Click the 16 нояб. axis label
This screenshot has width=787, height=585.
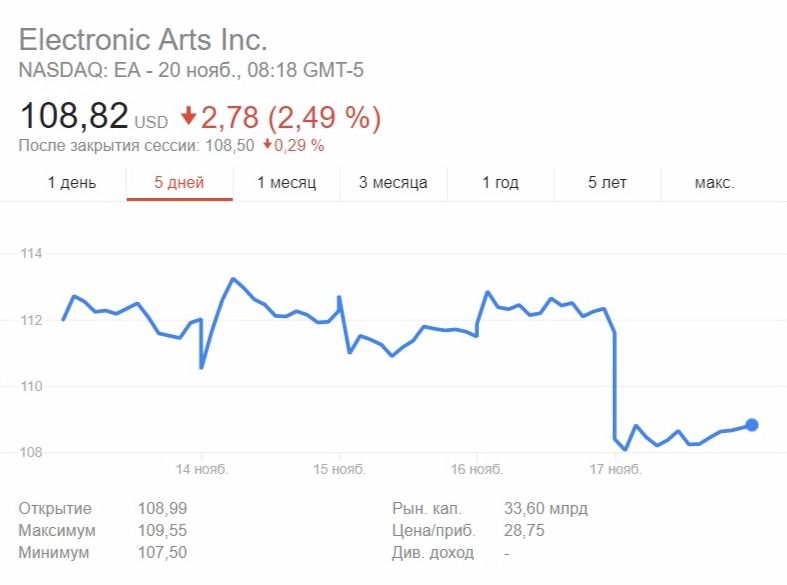477,470
